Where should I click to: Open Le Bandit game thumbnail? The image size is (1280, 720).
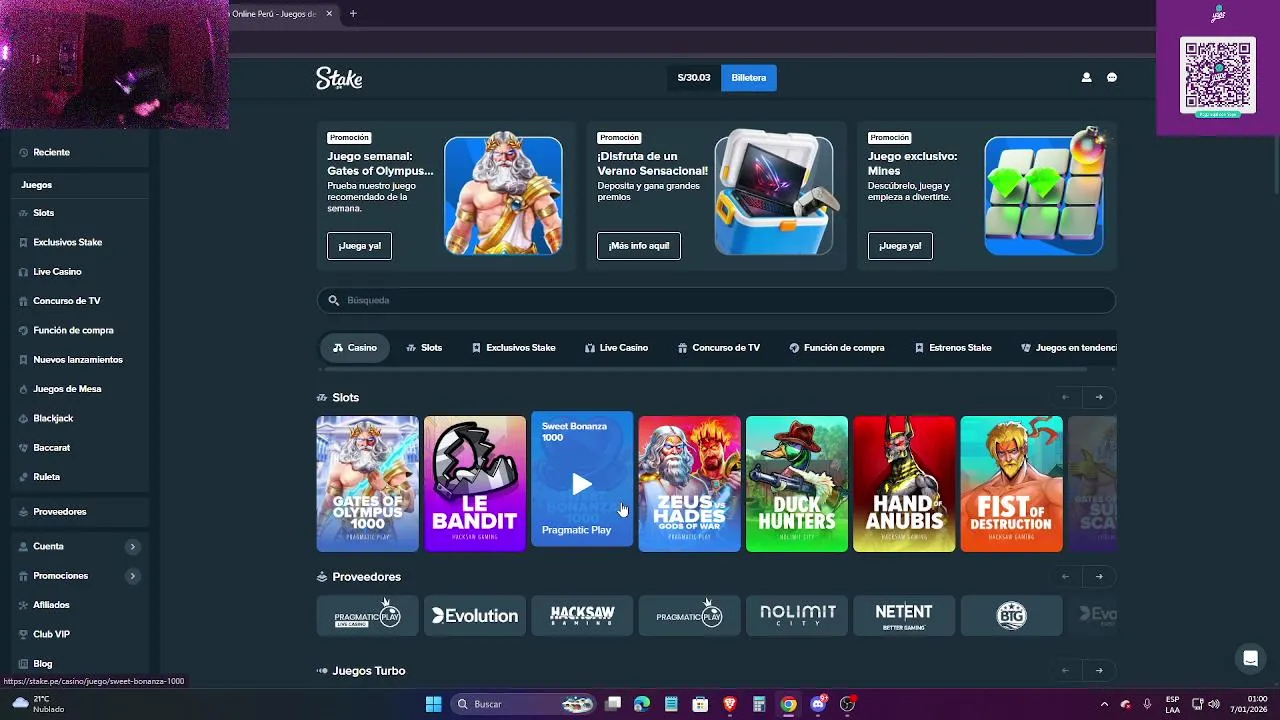(475, 484)
